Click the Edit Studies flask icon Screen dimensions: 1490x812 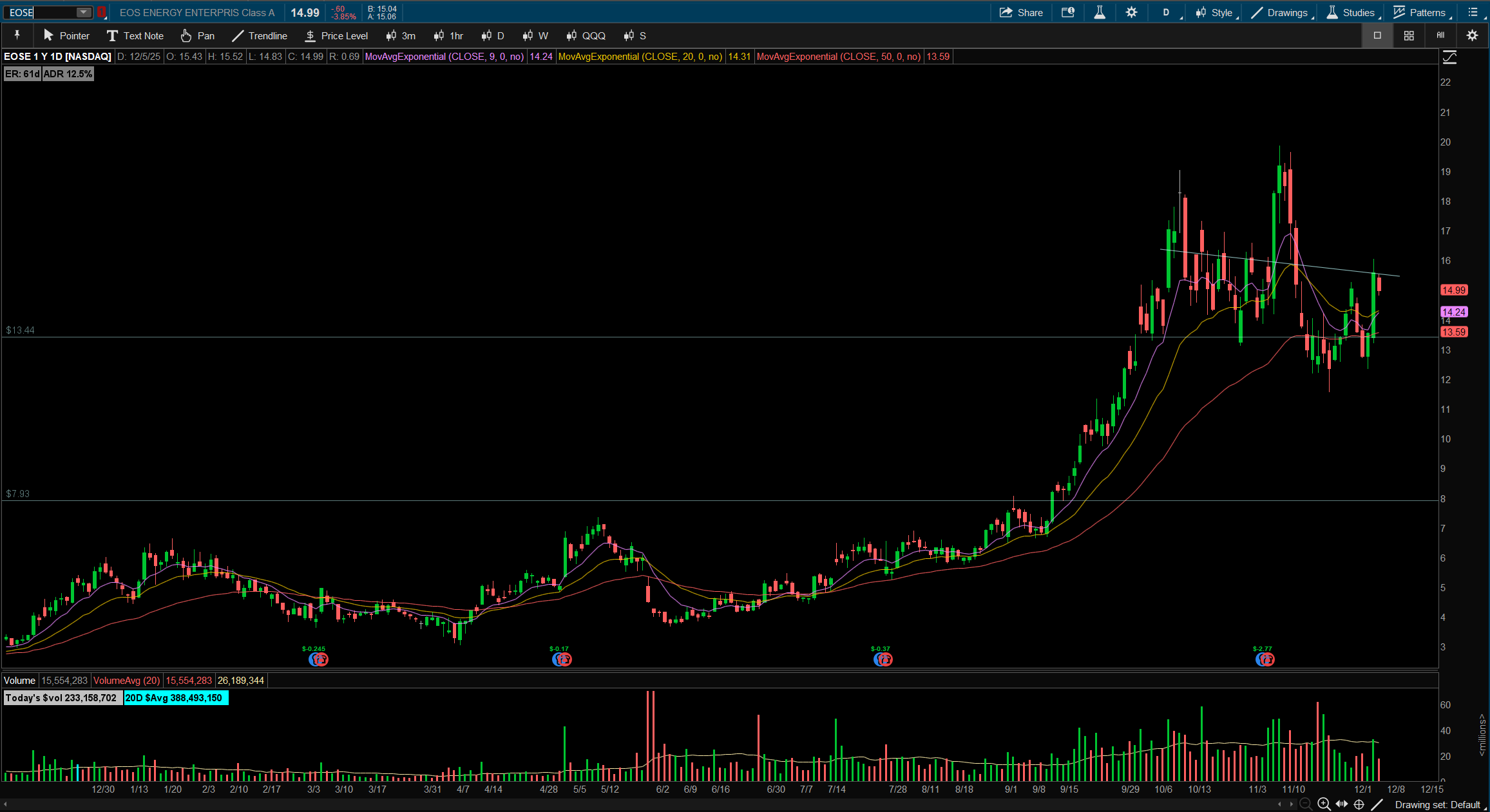tap(1100, 12)
